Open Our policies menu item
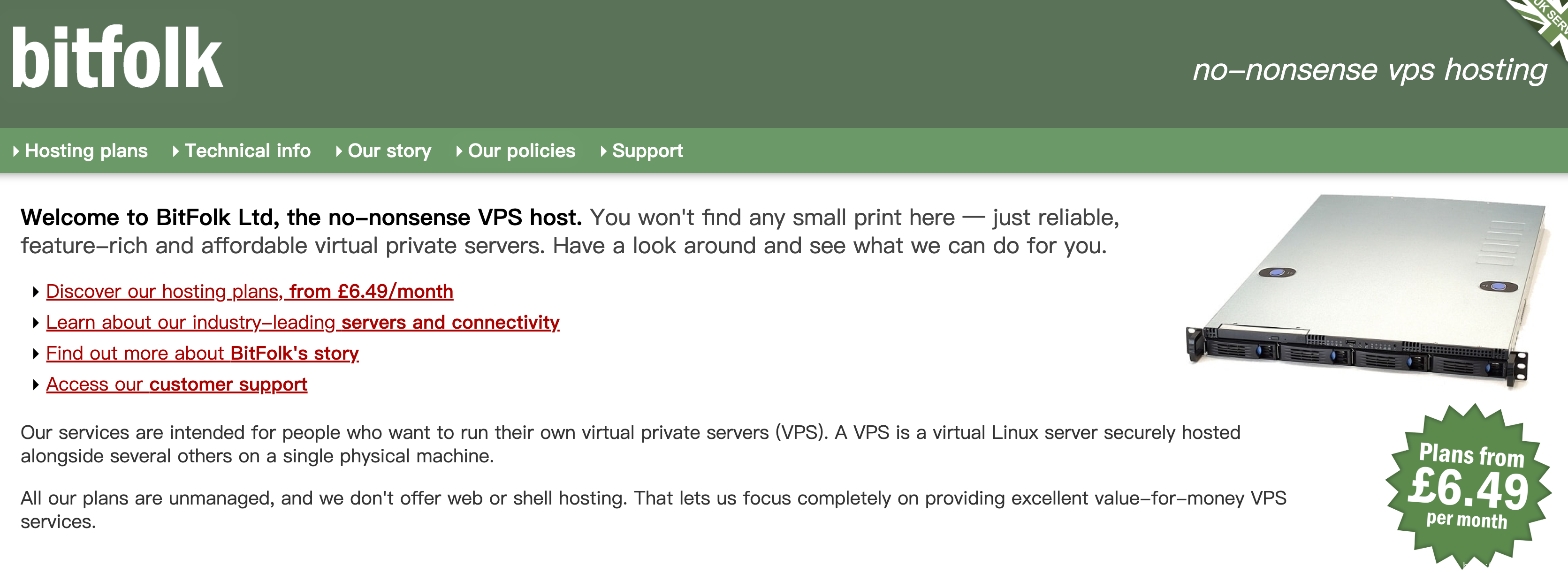Viewport: 1568px width, 573px height. tap(521, 151)
